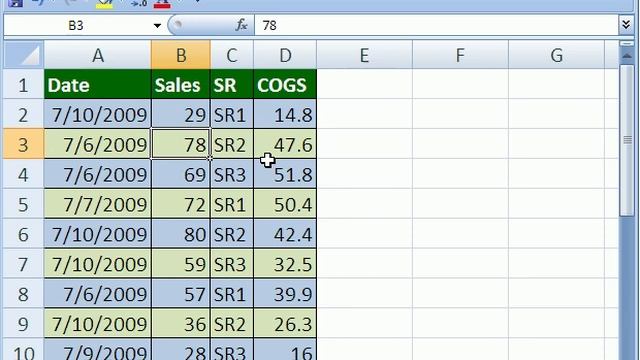Click the Sales value 80

[181, 233]
